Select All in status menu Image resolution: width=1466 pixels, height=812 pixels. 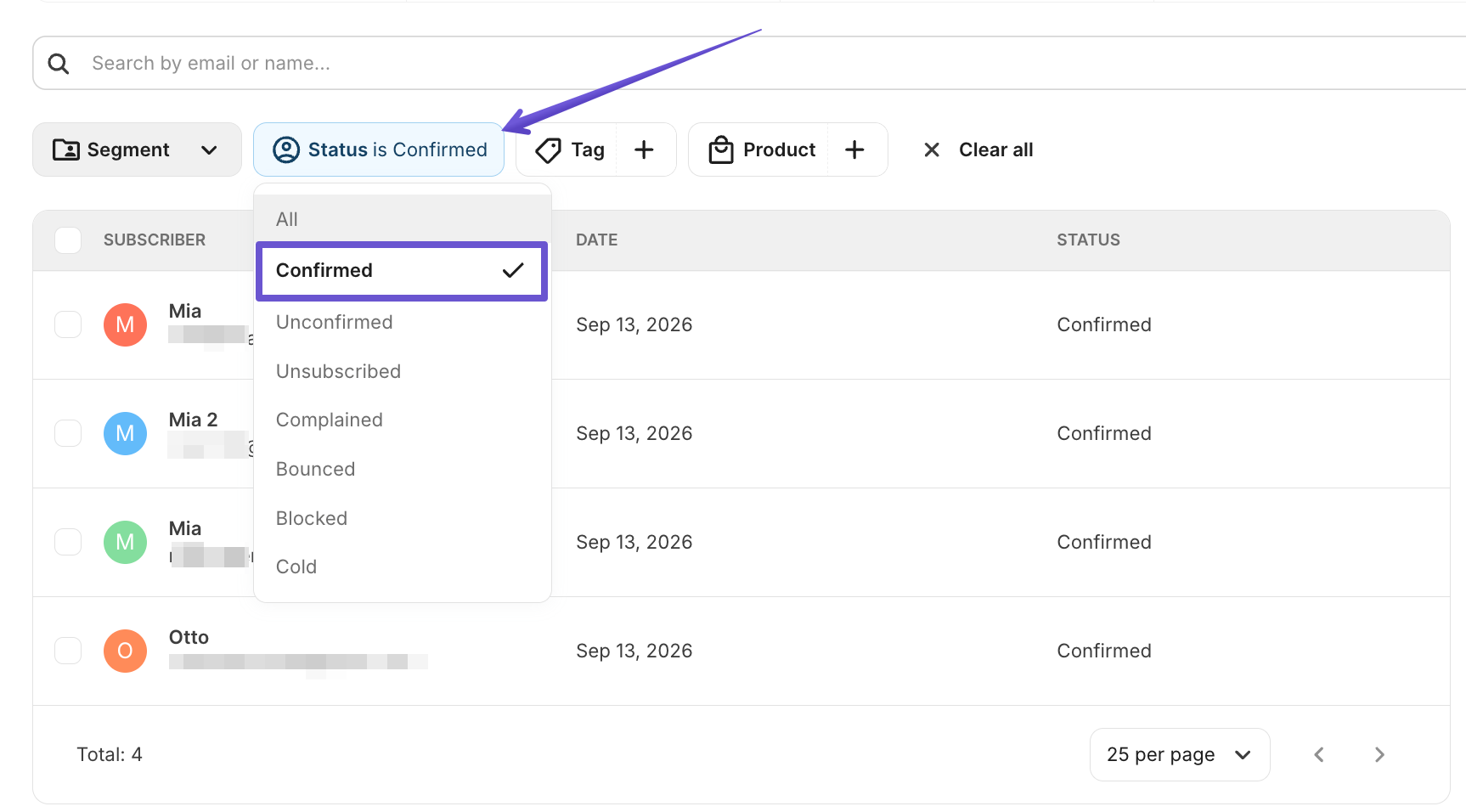pyautogui.click(x=403, y=219)
